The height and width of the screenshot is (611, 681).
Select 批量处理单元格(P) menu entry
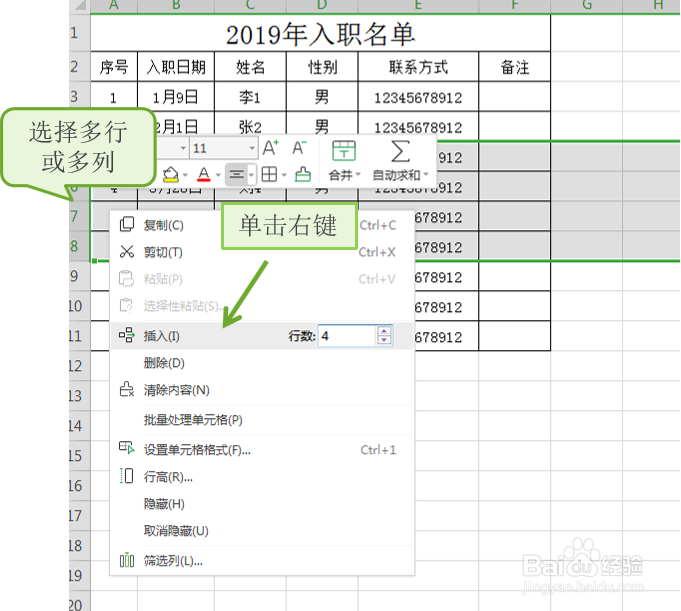point(262,420)
